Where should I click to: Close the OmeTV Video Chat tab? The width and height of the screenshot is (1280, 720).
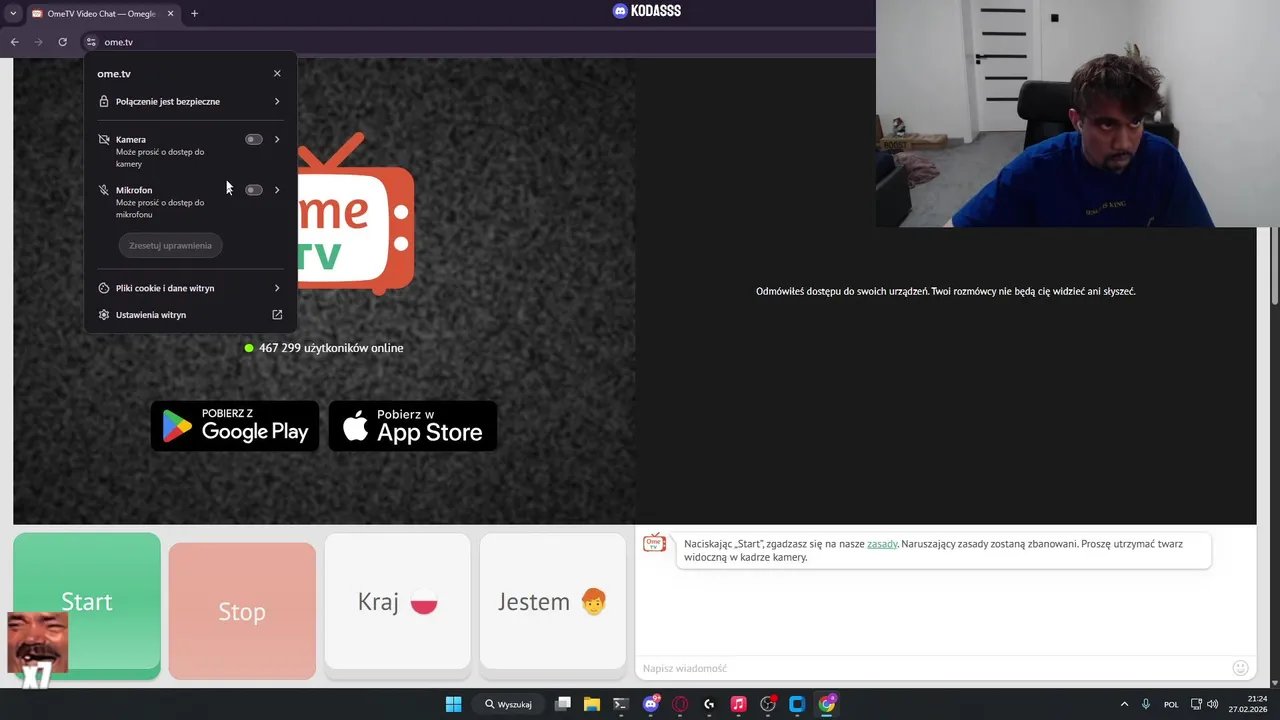[170, 14]
